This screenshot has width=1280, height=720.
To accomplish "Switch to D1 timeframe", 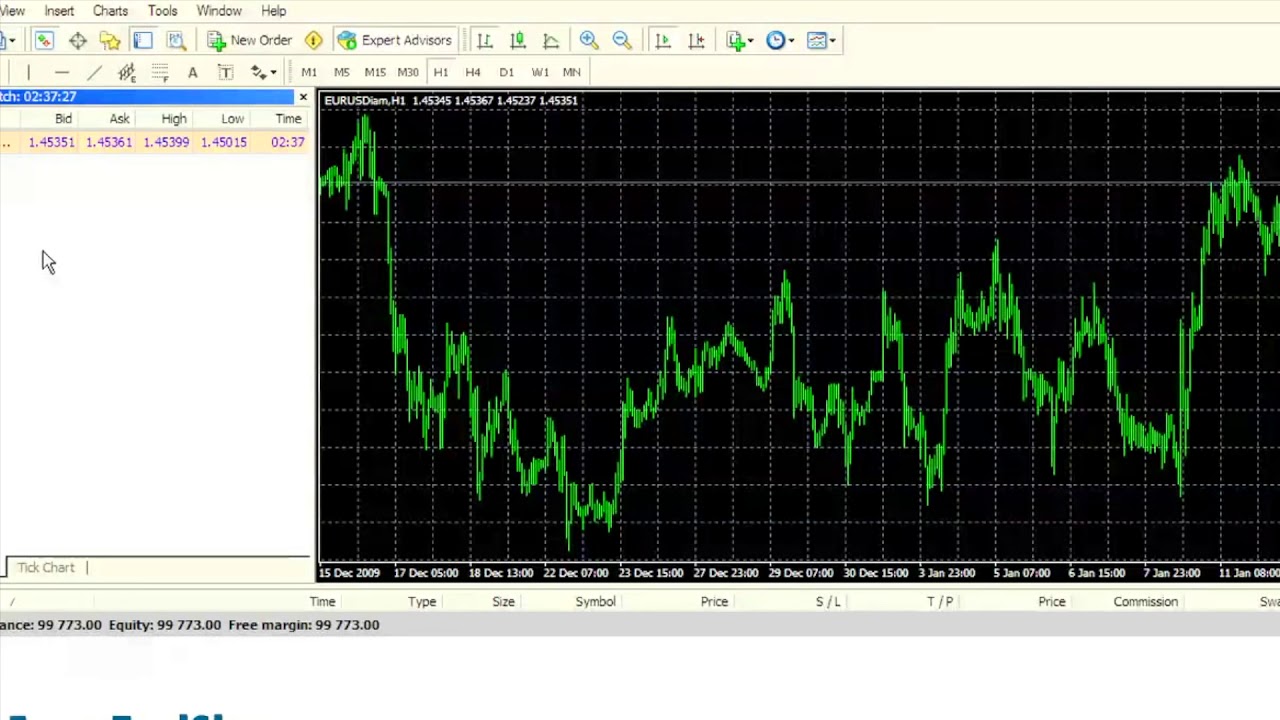I will (x=506, y=72).
